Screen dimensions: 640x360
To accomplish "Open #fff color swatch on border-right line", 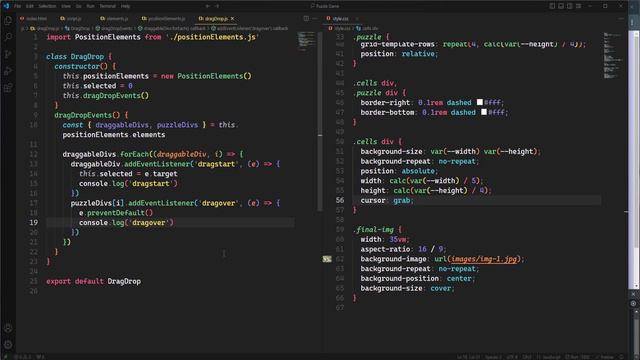I will point(480,102).
